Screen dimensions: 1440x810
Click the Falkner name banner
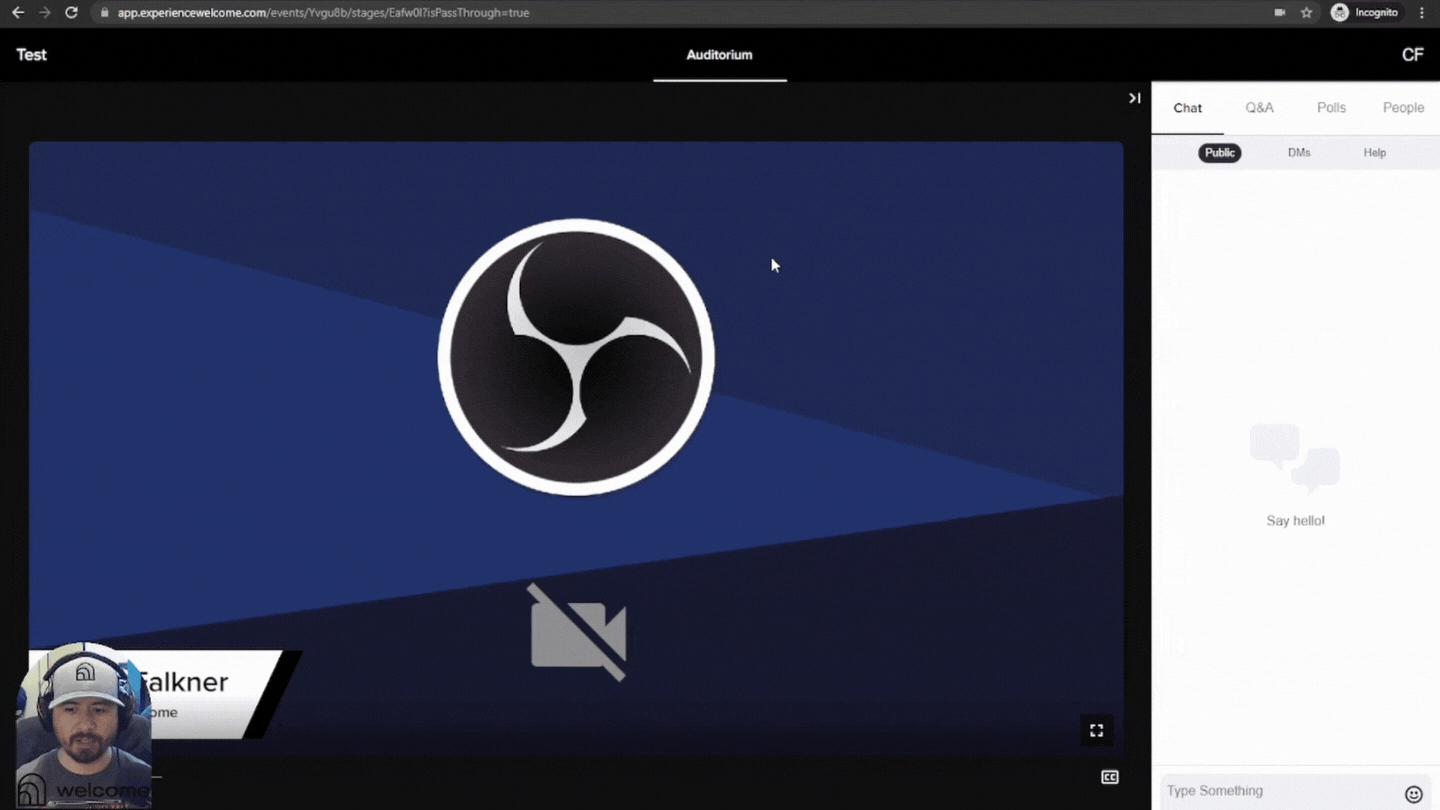coord(165,694)
